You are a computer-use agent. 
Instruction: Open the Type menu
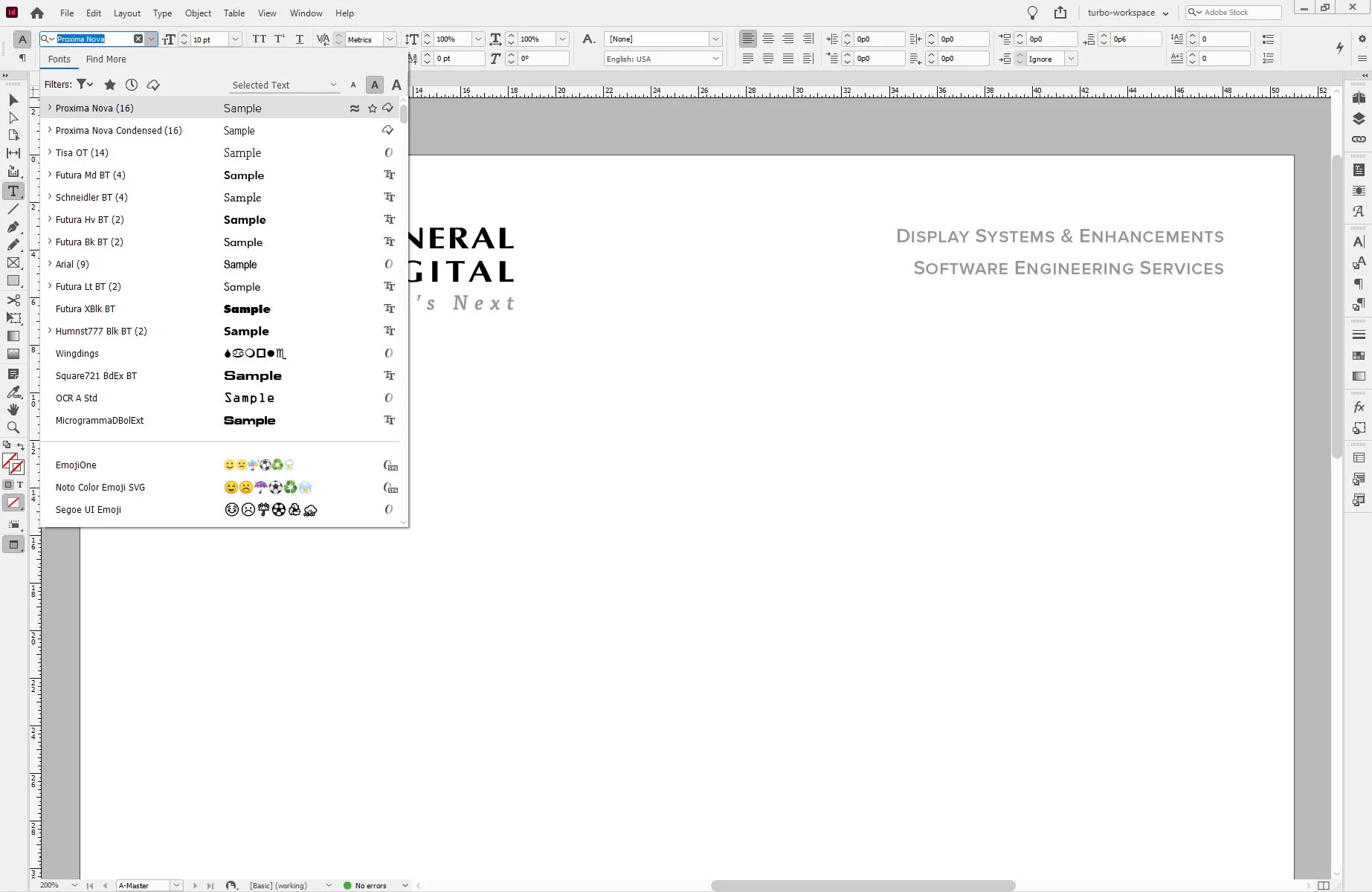(x=162, y=13)
